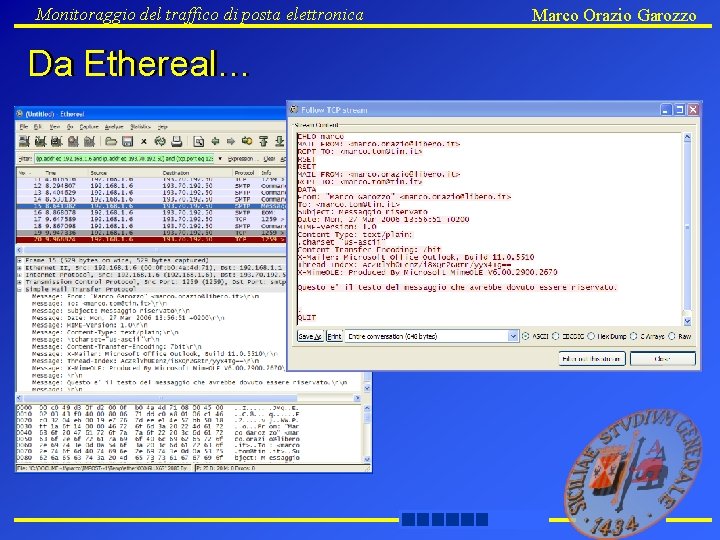720x540 pixels.
Task: Click the Save As button
Action: [x=310, y=336]
